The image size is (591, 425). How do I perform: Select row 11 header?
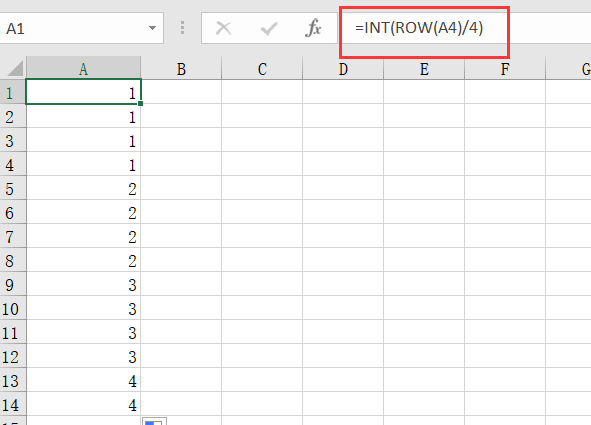pyautogui.click(x=13, y=332)
